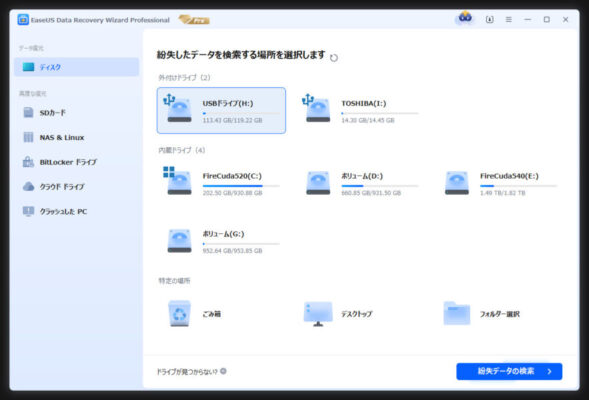
Task: Click help icon beside drive not found
Action: click(x=223, y=371)
